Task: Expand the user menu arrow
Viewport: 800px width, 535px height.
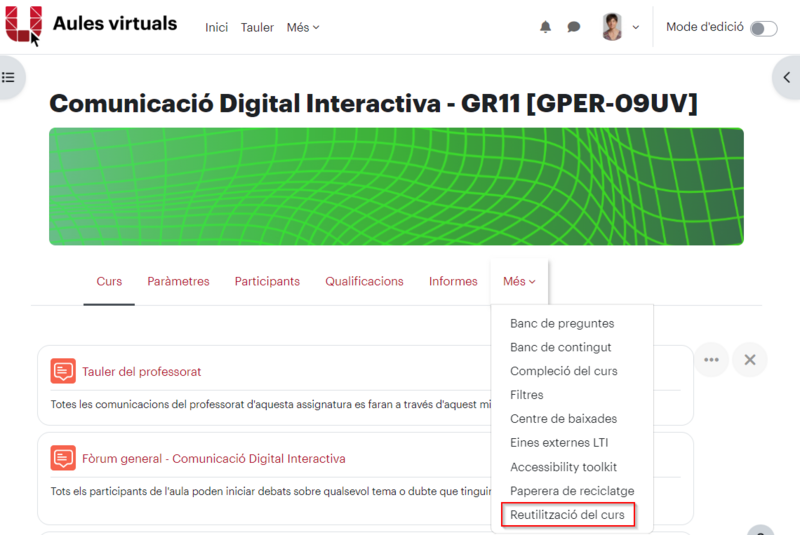Action: (x=636, y=28)
